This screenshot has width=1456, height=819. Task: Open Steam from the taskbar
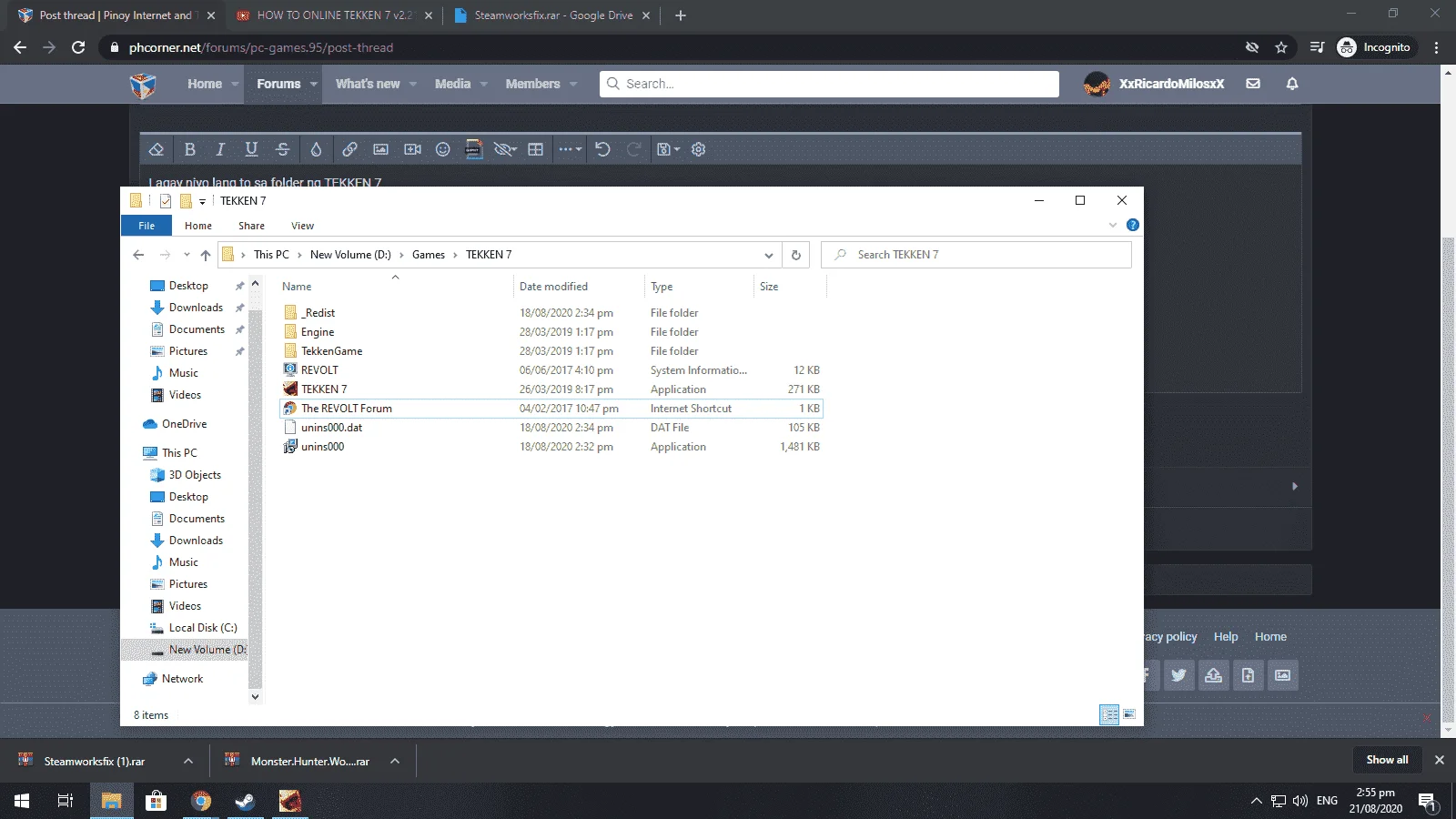pos(245,801)
